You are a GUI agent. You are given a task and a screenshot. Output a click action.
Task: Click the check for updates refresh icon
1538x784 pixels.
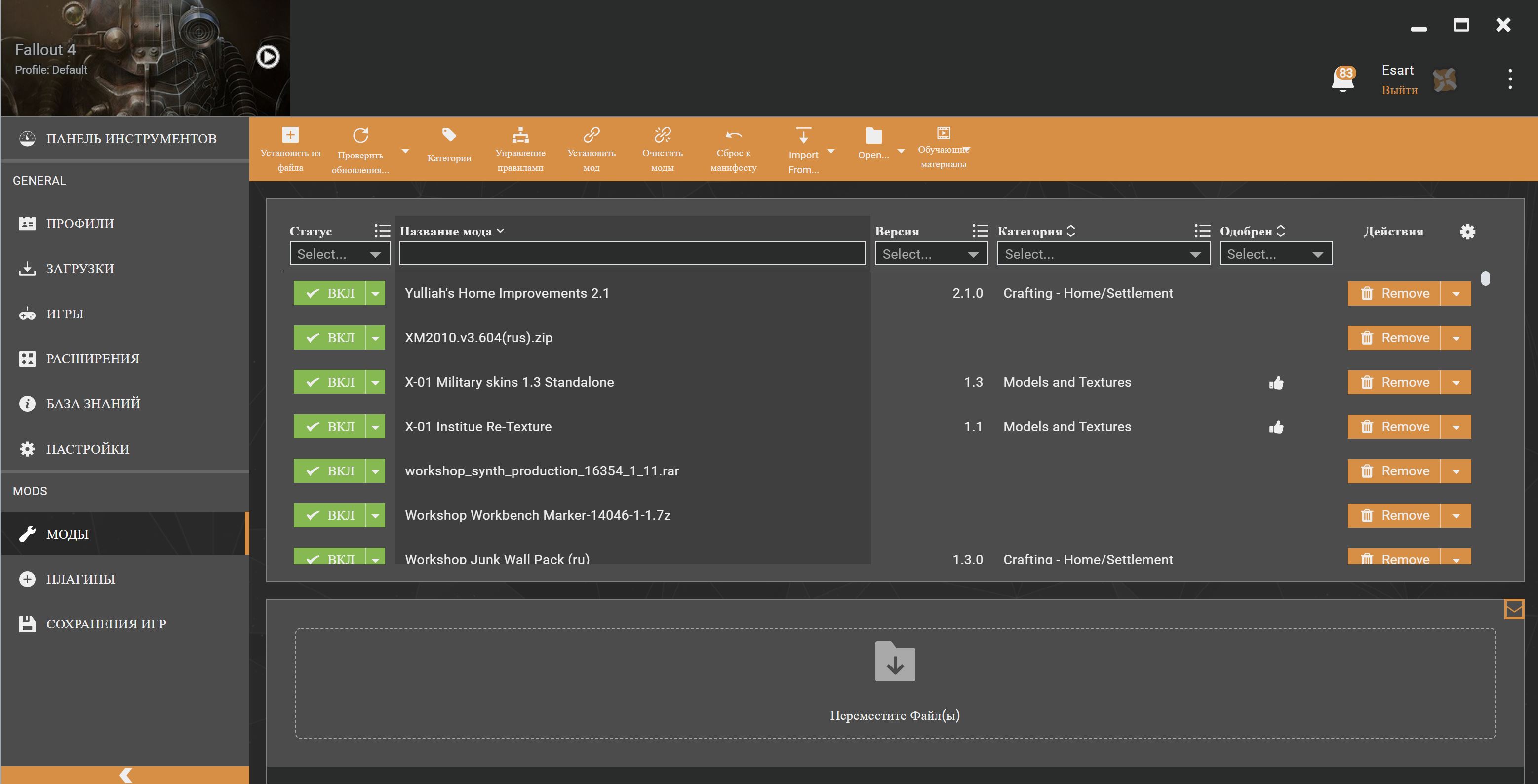pos(360,136)
